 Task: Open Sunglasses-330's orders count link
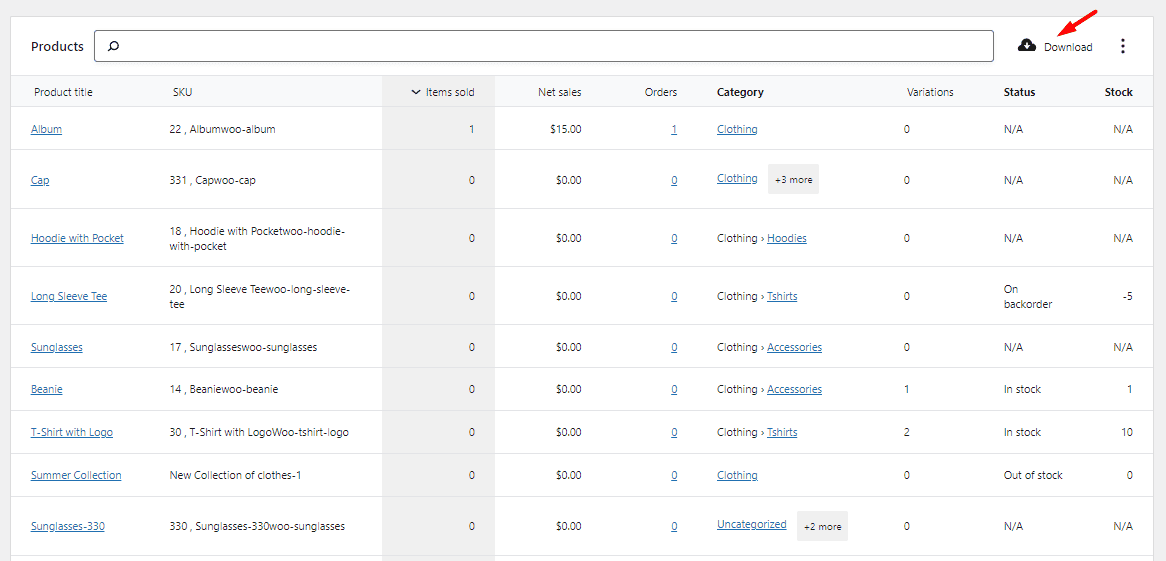[x=674, y=526]
